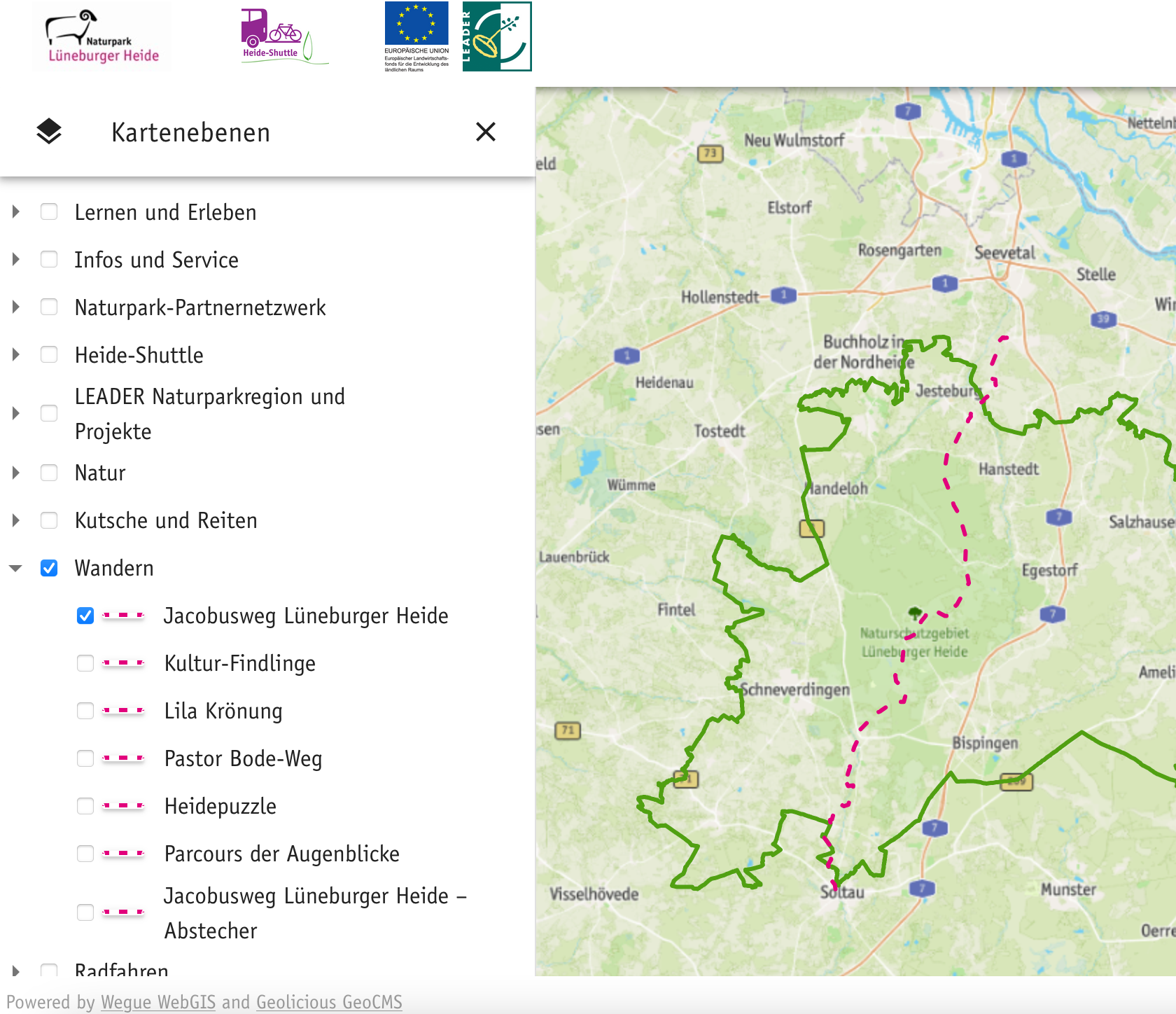The image size is (1176, 1014).
Task: Open the Wegue WebGIS link
Action: pos(158,1002)
